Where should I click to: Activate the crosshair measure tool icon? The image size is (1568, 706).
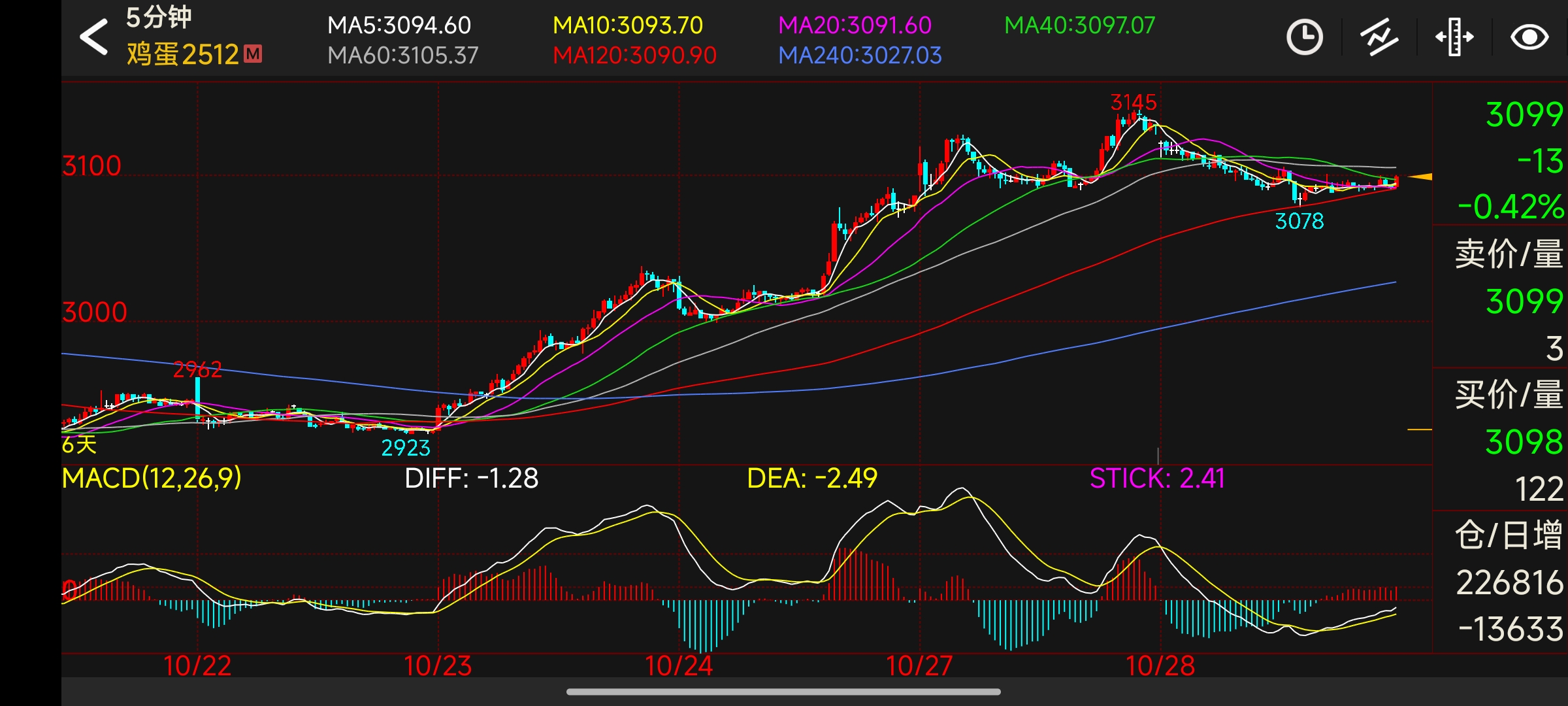1454,37
